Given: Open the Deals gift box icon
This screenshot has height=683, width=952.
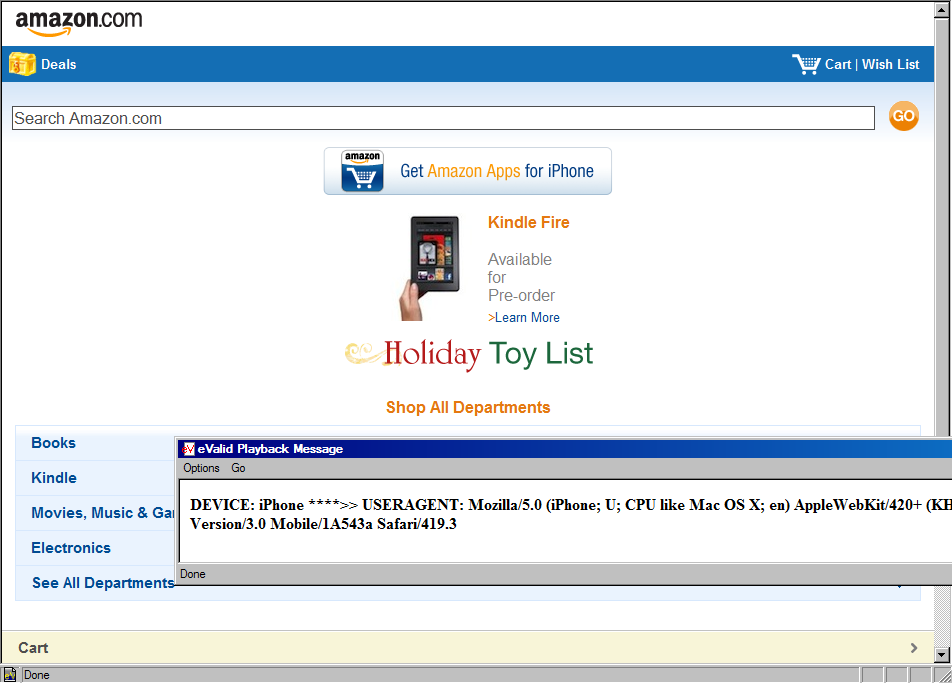Looking at the screenshot, I should point(22,64).
